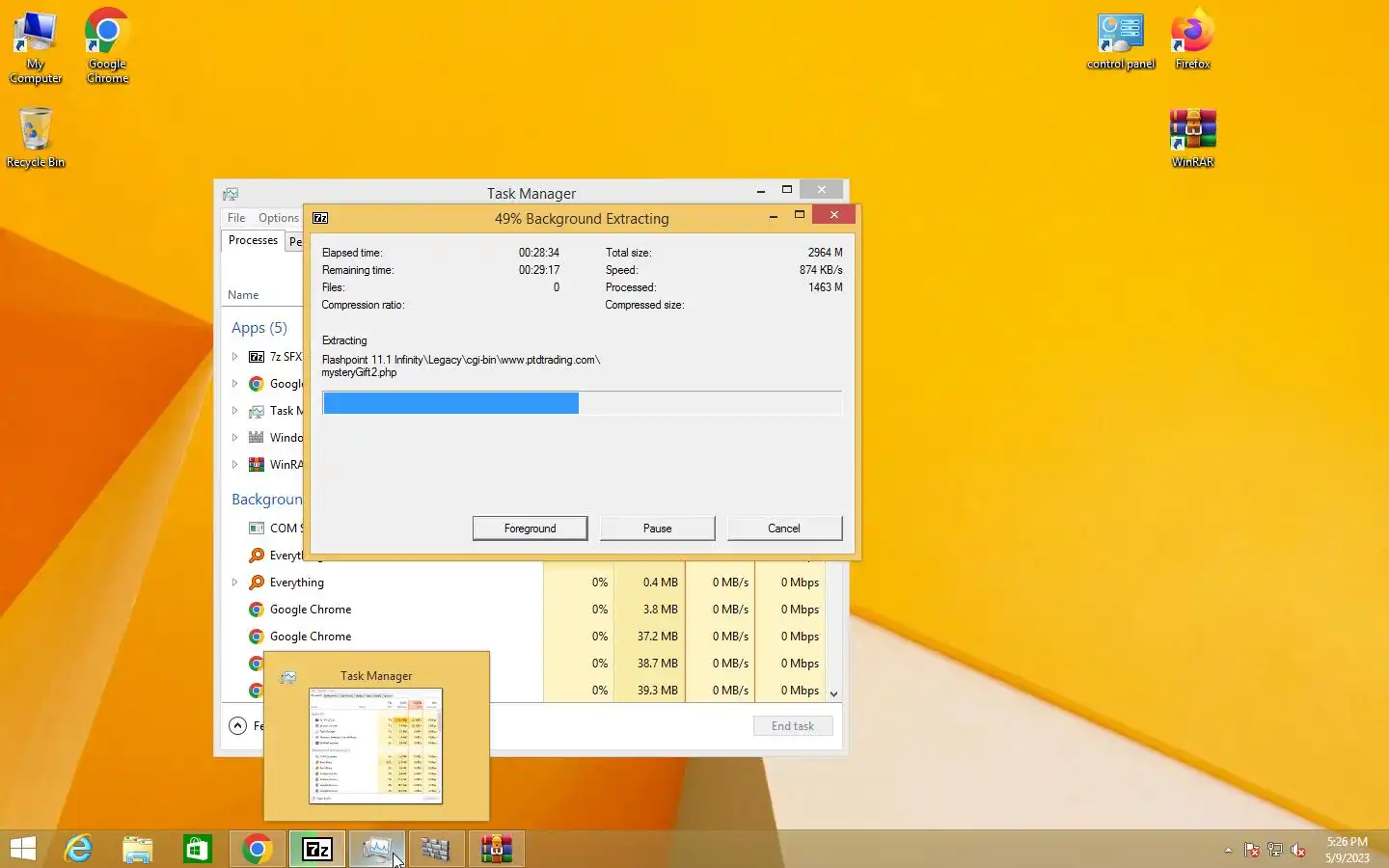The width and height of the screenshot is (1389, 868).
Task: Click taskbar clock showing 5:26 PM
Action: tap(1347, 850)
